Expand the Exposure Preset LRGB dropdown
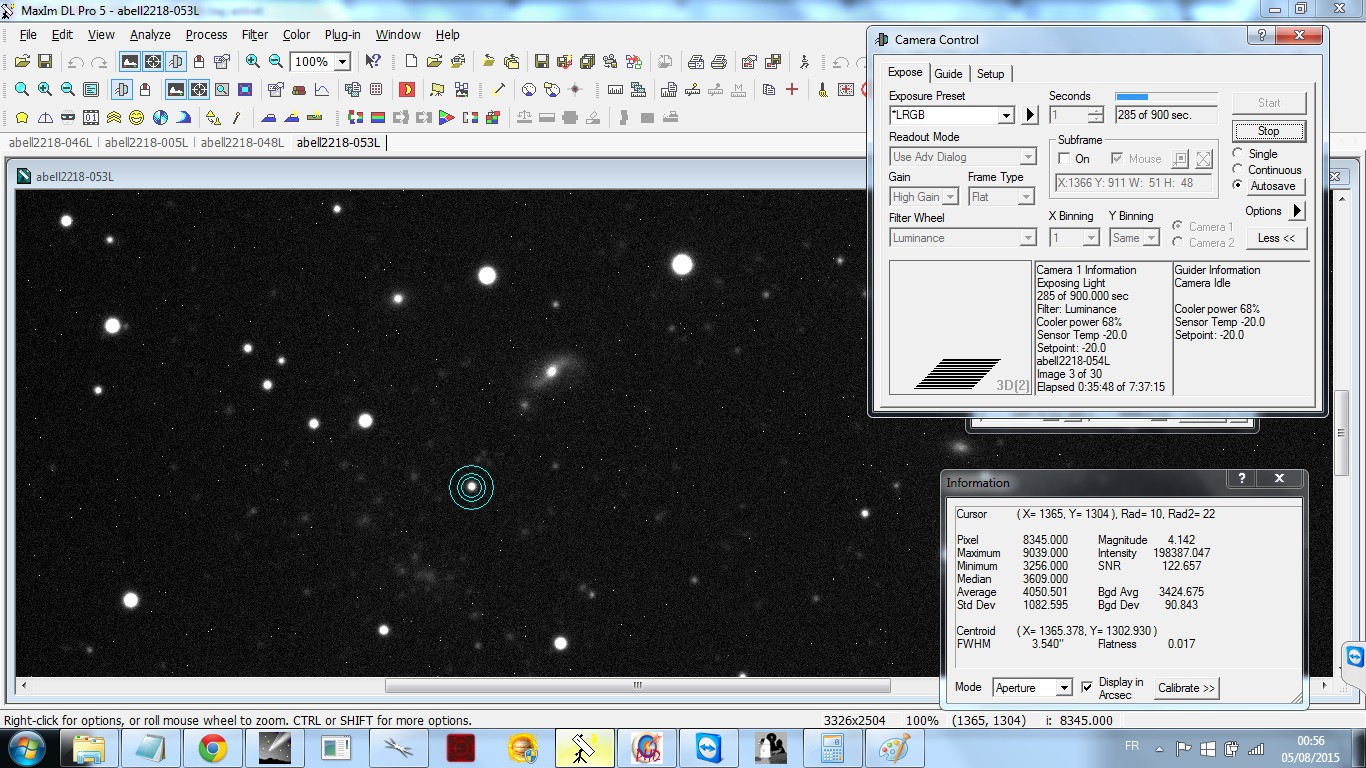 coord(1006,115)
